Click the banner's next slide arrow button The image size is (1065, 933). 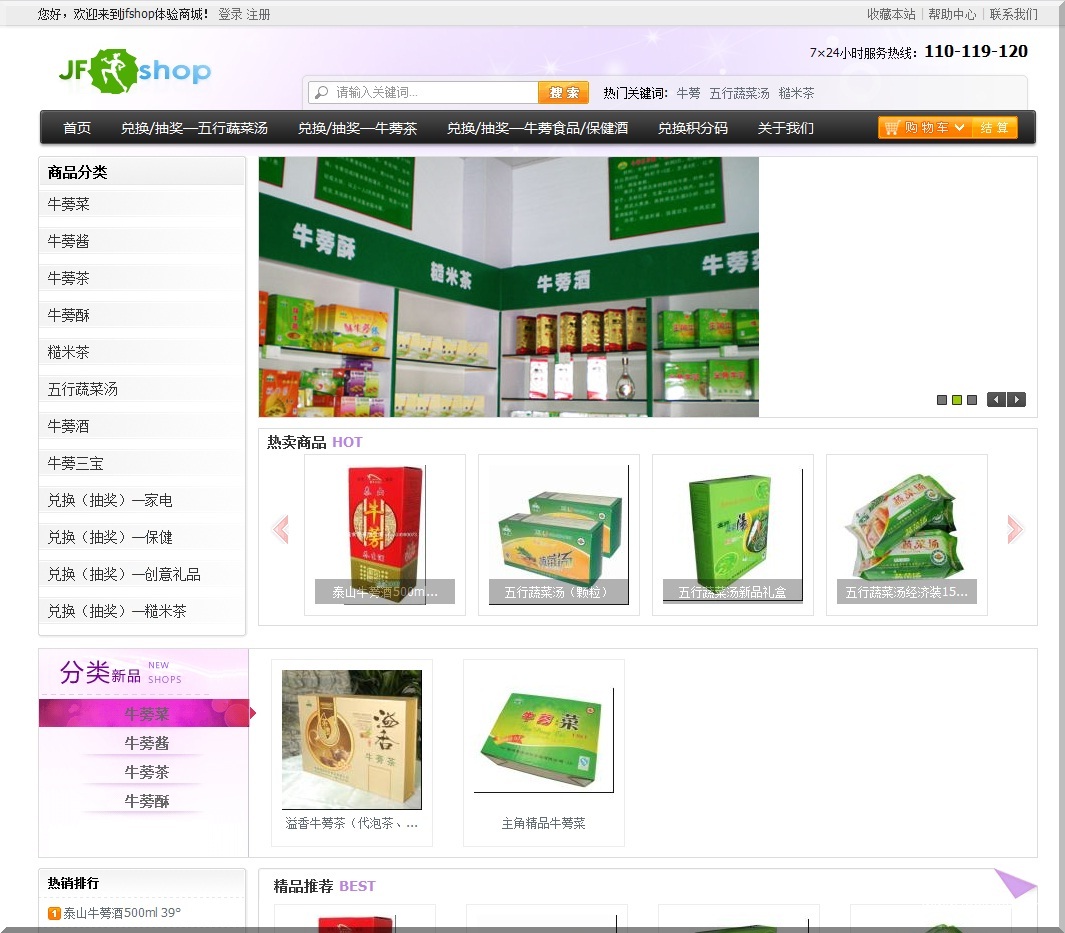pyautogui.click(x=1015, y=399)
